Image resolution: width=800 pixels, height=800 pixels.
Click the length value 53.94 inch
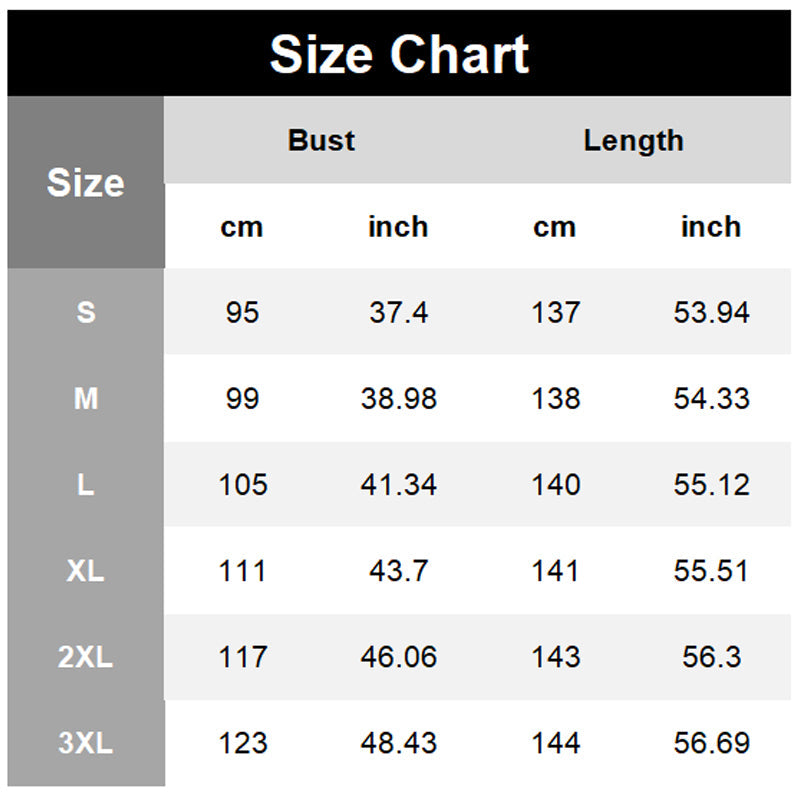[x=711, y=312]
